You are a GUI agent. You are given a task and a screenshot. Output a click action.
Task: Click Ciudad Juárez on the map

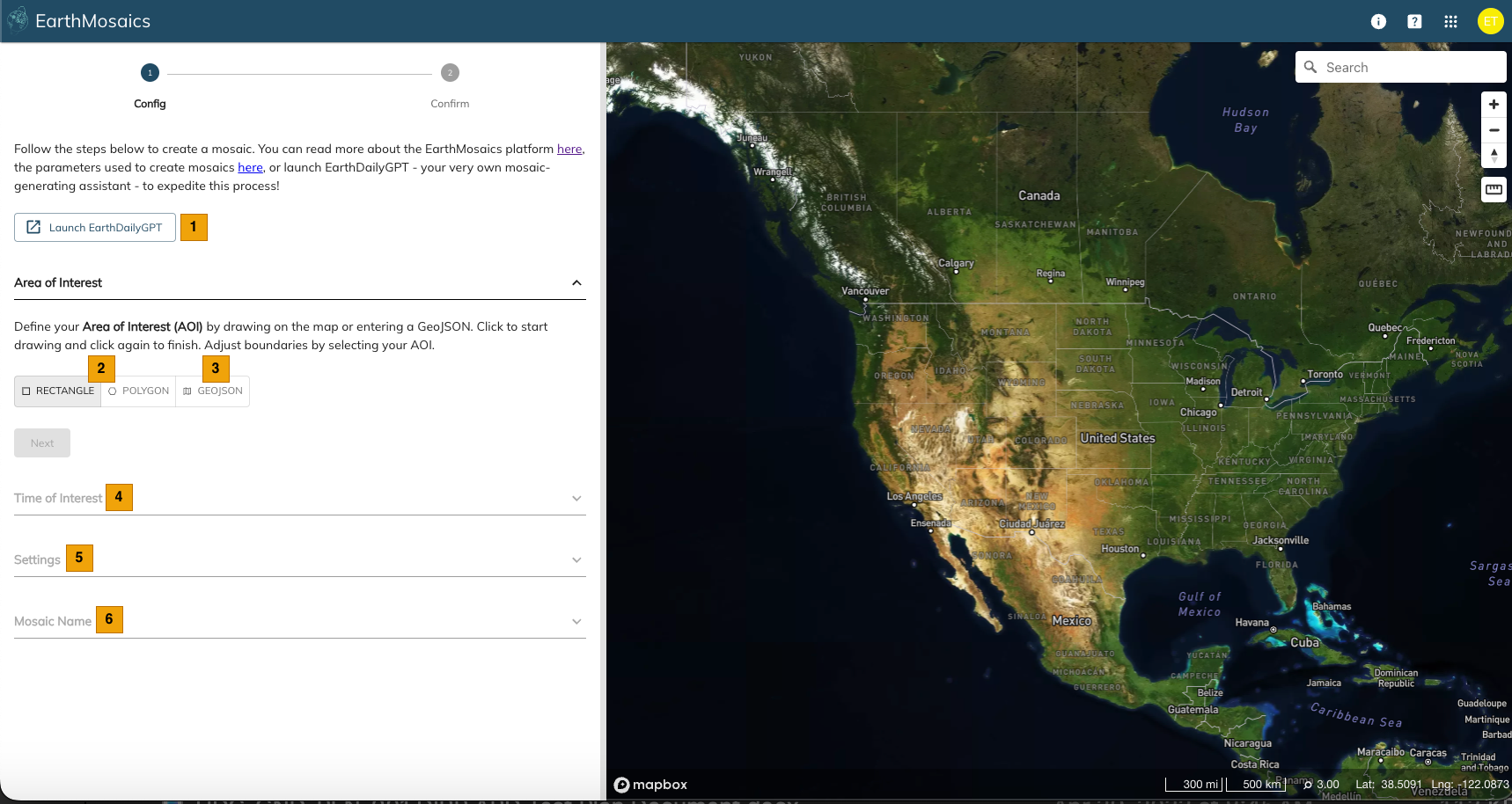click(x=1031, y=524)
